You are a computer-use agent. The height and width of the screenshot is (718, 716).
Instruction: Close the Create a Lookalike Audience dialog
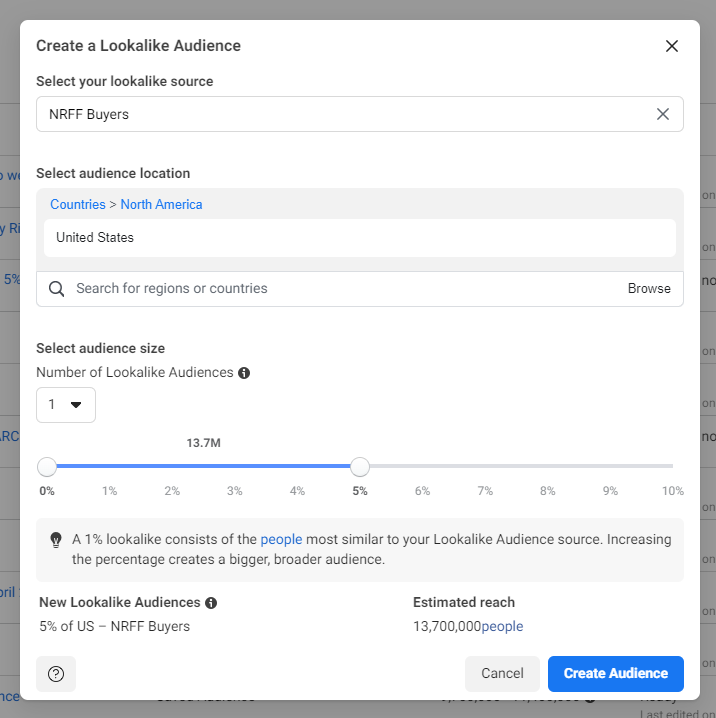[671, 46]
